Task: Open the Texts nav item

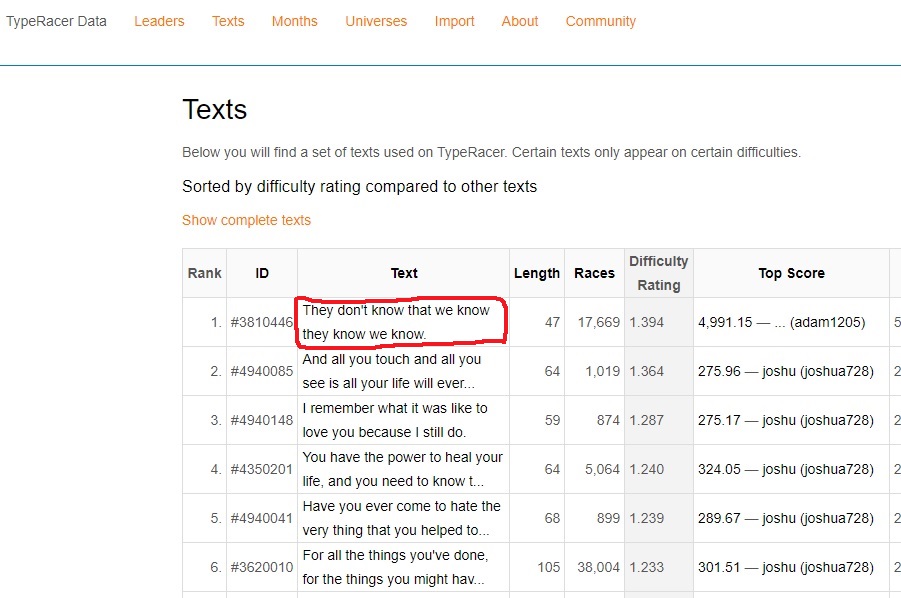Action: [228, 21]
